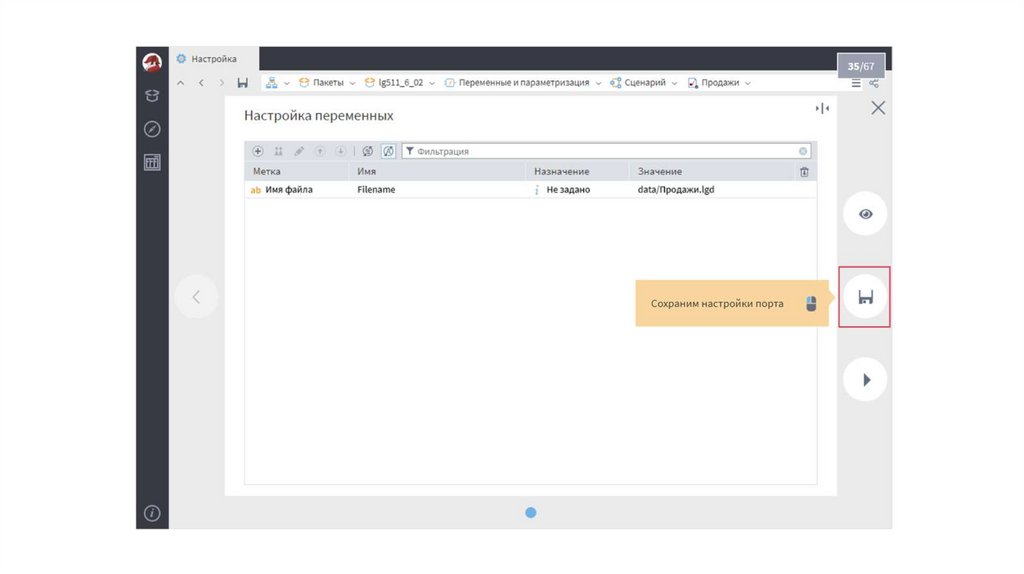
Task: Expand the Пакеты breadcrumb dropdown
Action: tap(326, 83)
